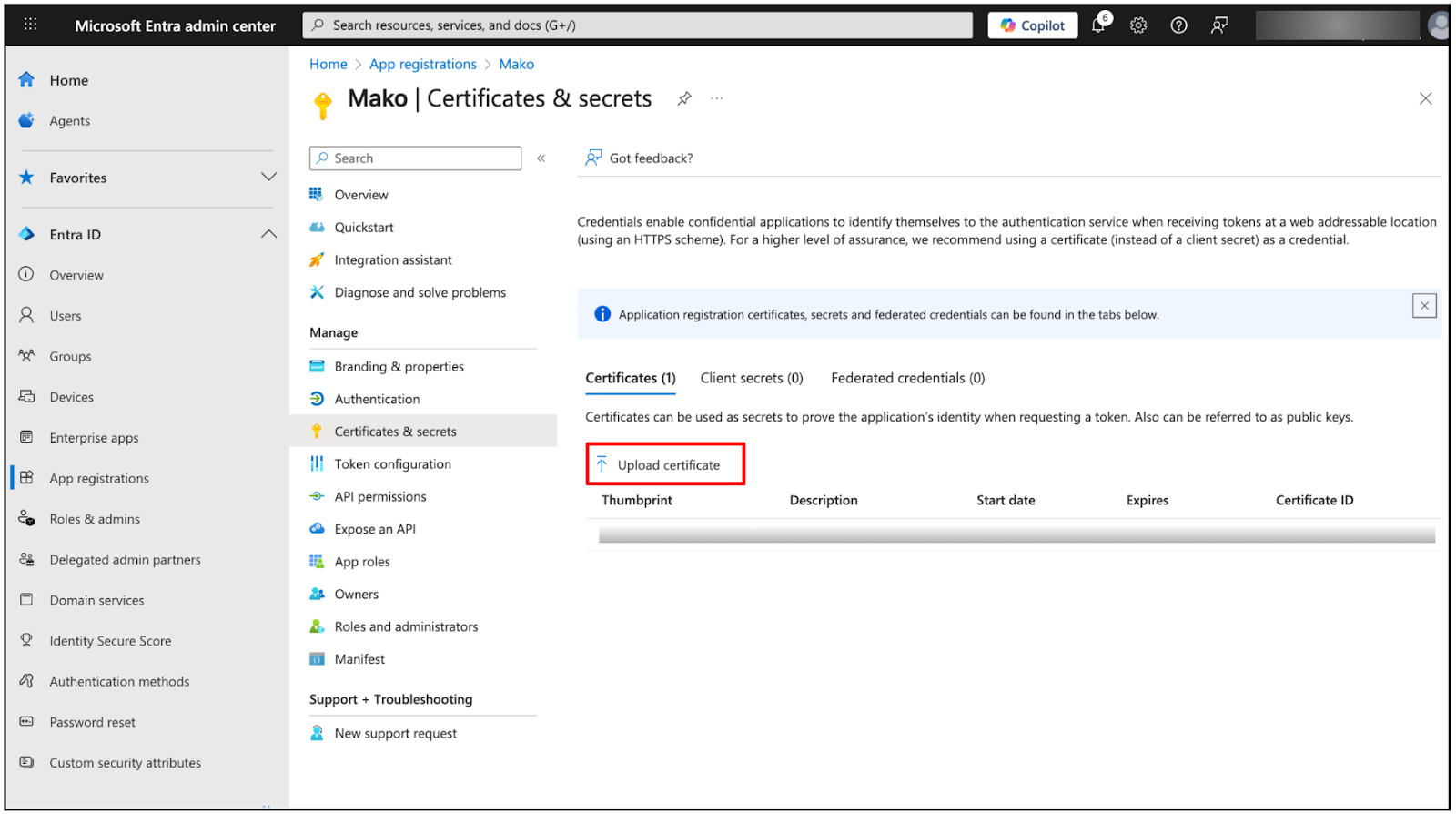The height and width of the screenshot is (814, 1456).
Task: Click the Start date column header
Action: tap(1006, 500)
